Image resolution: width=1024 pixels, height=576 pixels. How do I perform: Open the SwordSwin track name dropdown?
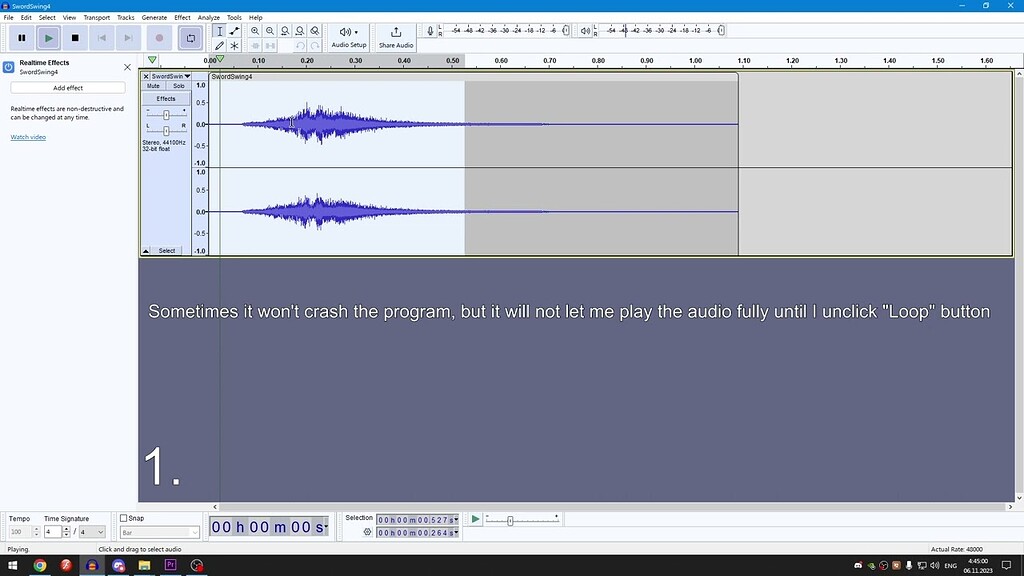(x=171, y=76)
